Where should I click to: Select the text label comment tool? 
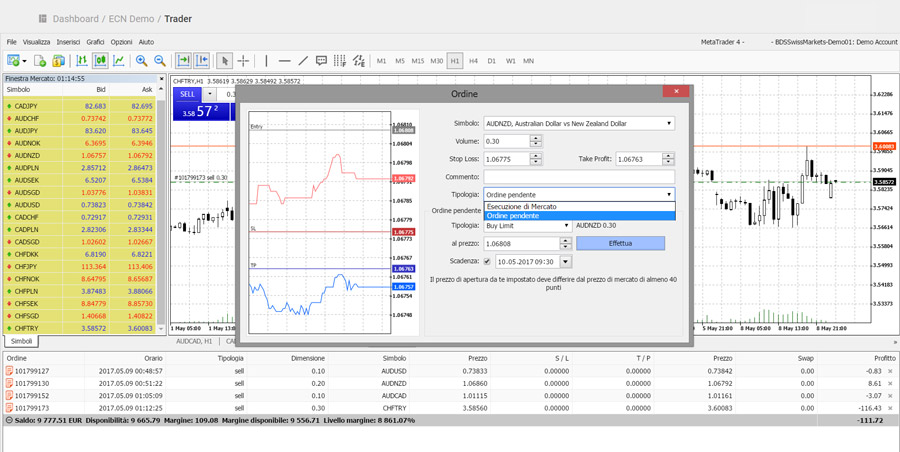[321, 61]
